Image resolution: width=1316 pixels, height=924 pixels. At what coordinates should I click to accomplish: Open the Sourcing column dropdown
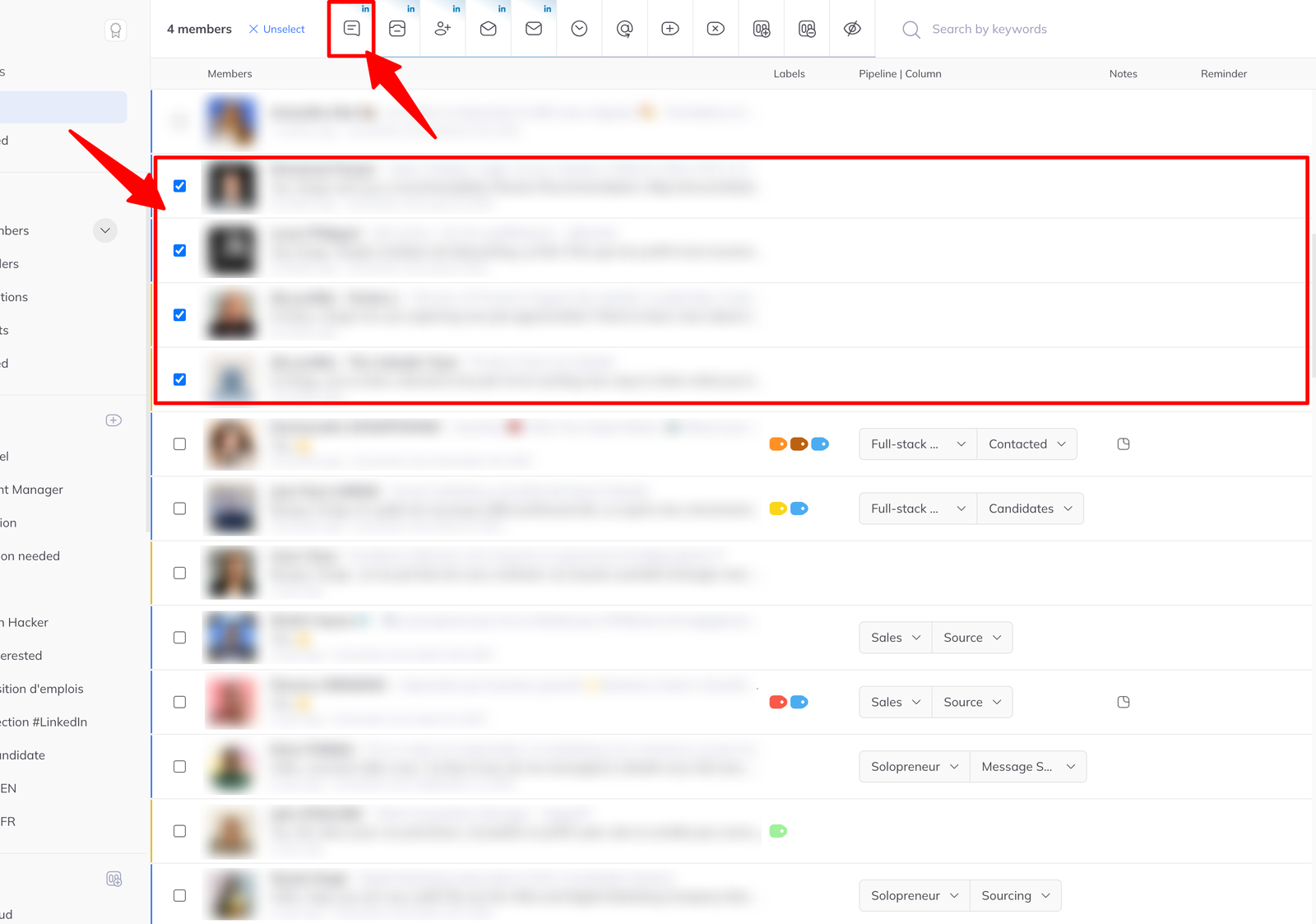(x=1016, y=895)
